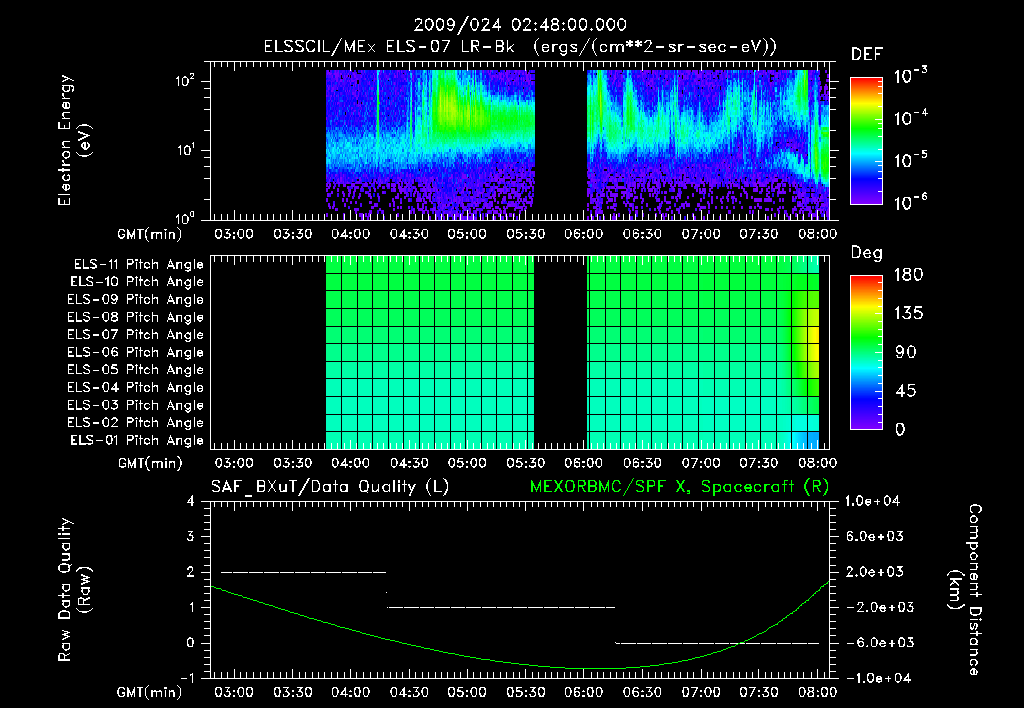Click the 05:00 time label under the spectrogram
Screen dimensions: 1024x708
coord(467,234)
